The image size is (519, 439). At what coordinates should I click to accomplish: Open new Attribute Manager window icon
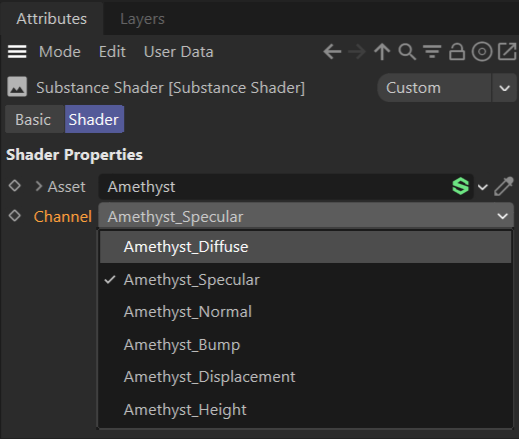tap(507, 52)
